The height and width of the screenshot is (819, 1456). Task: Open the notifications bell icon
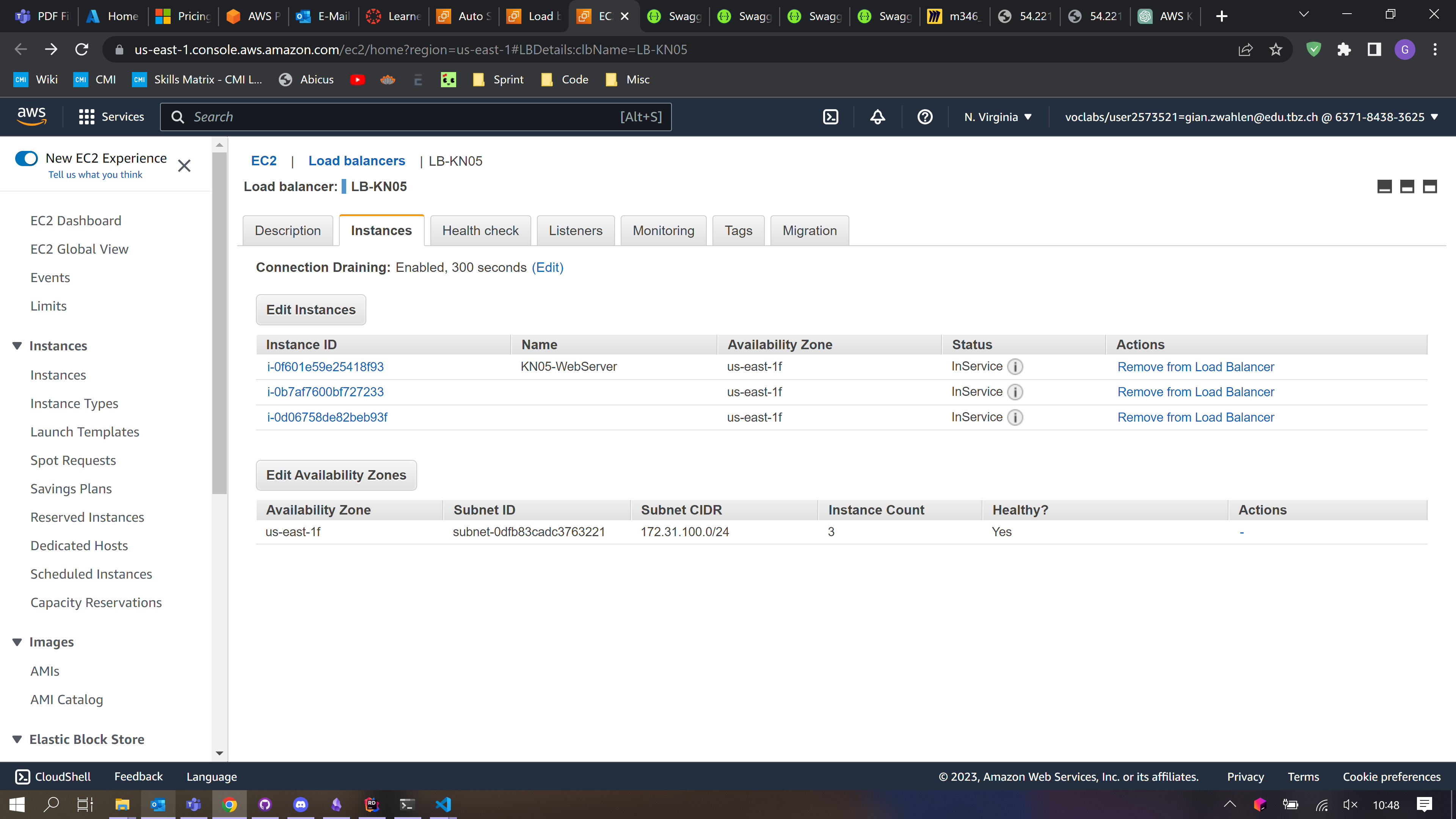click(877, 117)
